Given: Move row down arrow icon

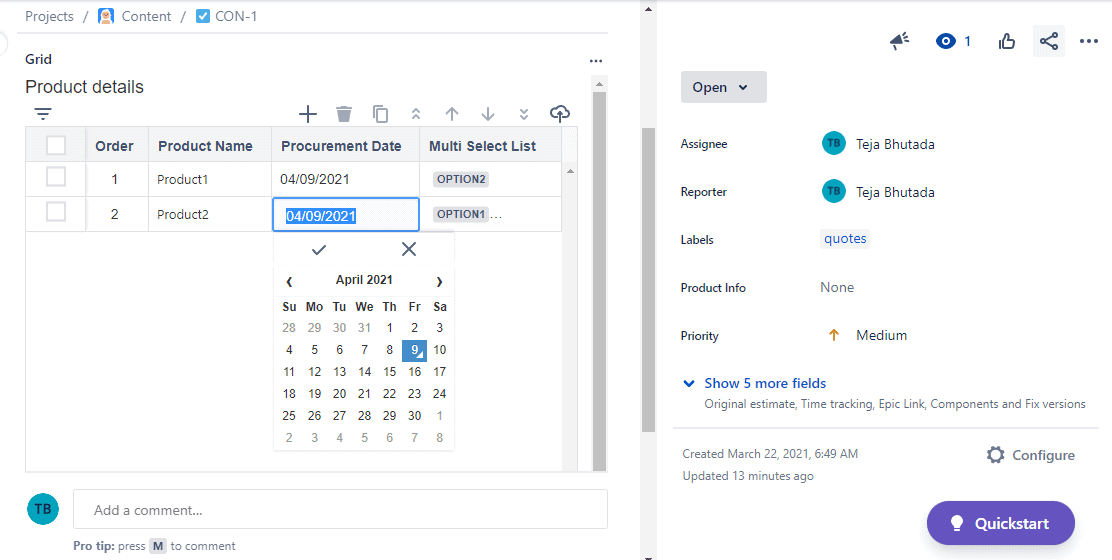Looking at the screenshot, I should [488, 113].
